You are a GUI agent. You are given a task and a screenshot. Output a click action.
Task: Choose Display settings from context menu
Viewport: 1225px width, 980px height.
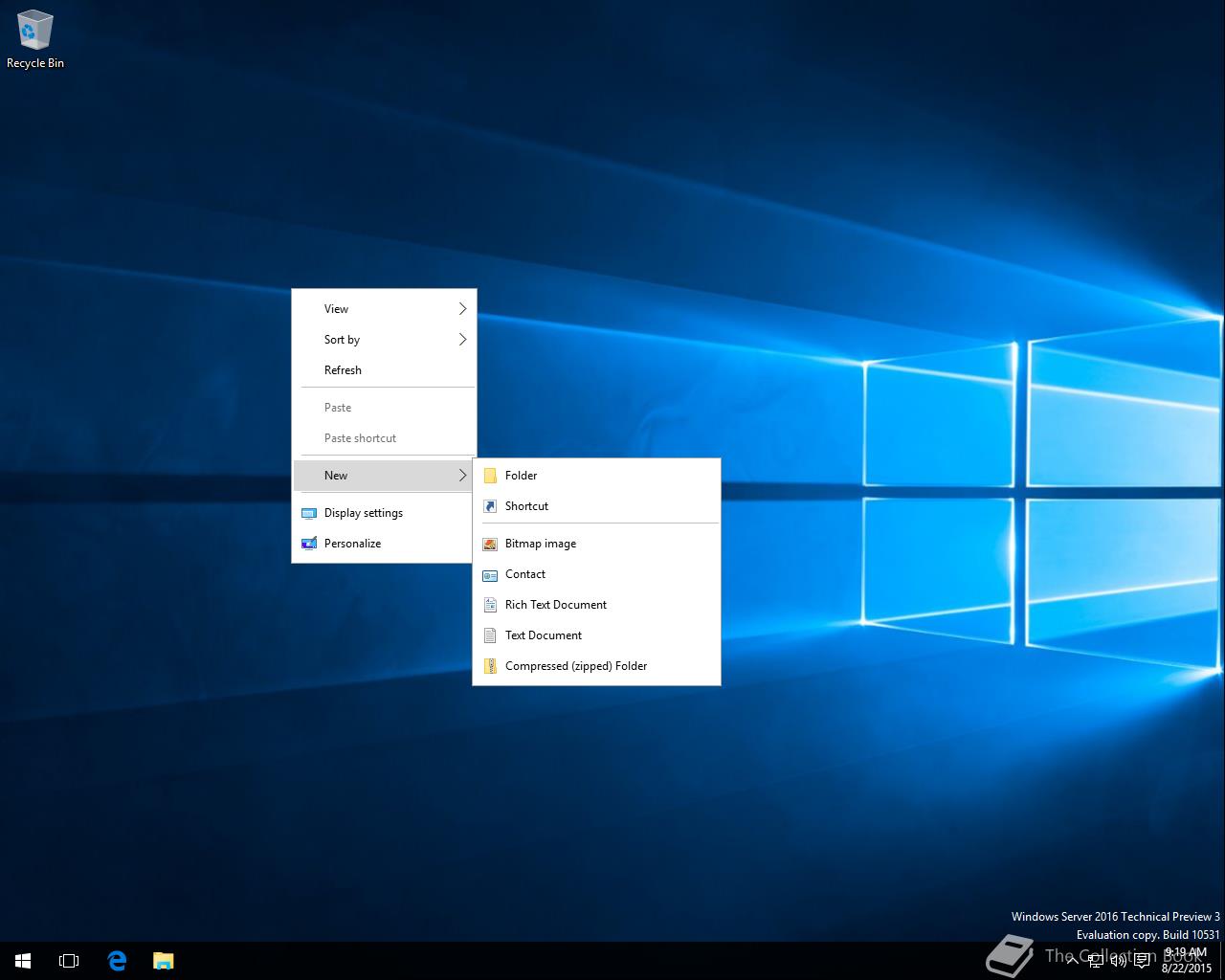[363, 513]
